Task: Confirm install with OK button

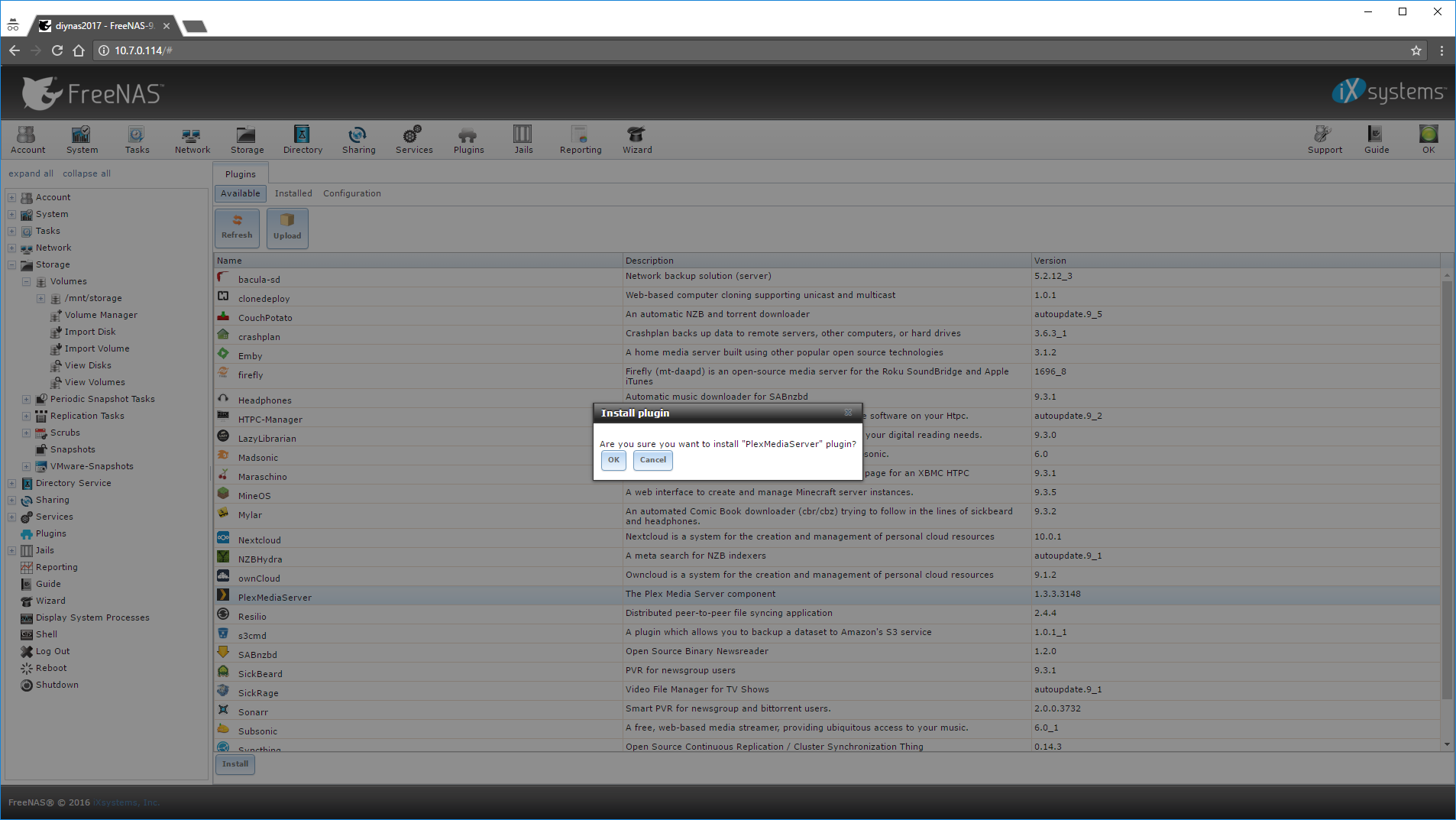Action: 613,460
